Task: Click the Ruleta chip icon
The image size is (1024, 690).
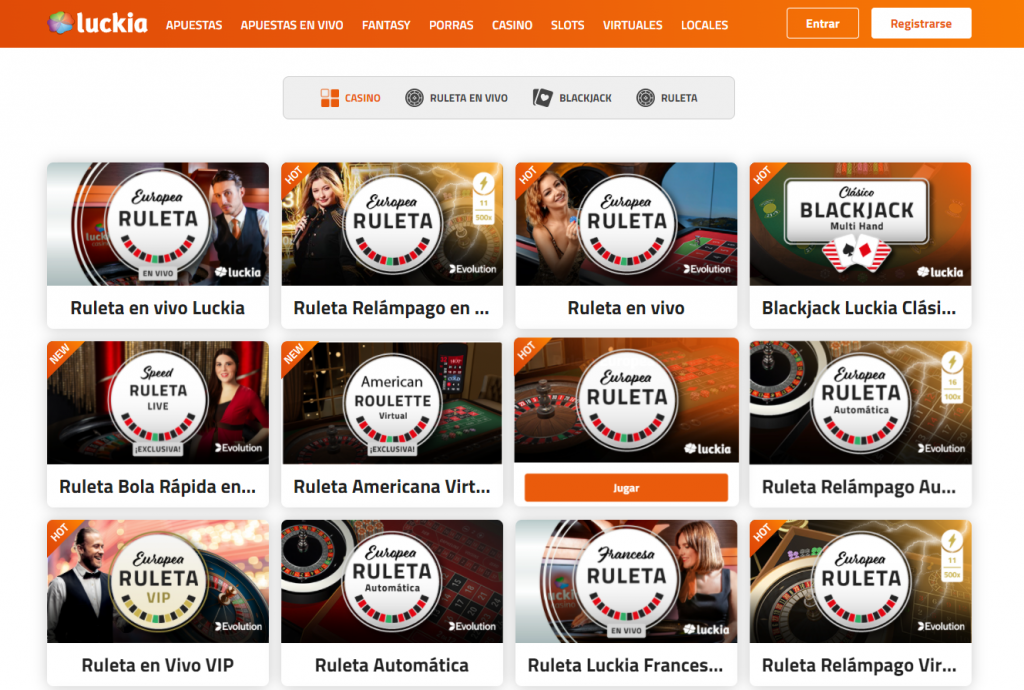Action: coord(645,98)
